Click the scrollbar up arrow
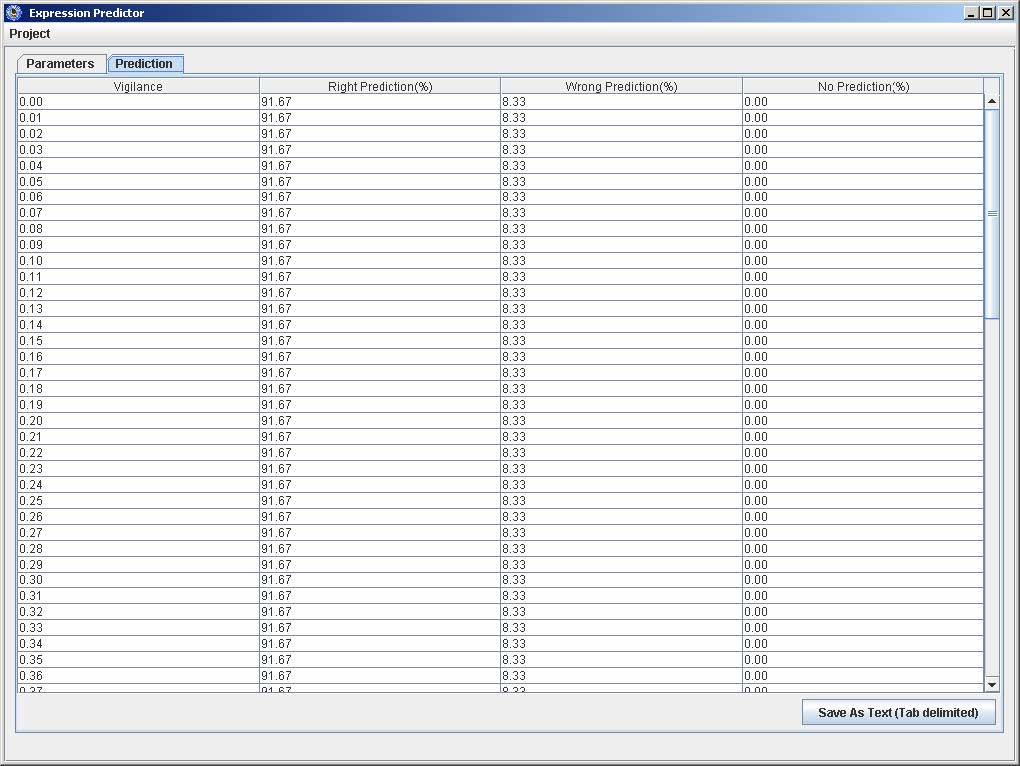The width and height of the screenshot is (1020, 766). 992,101
